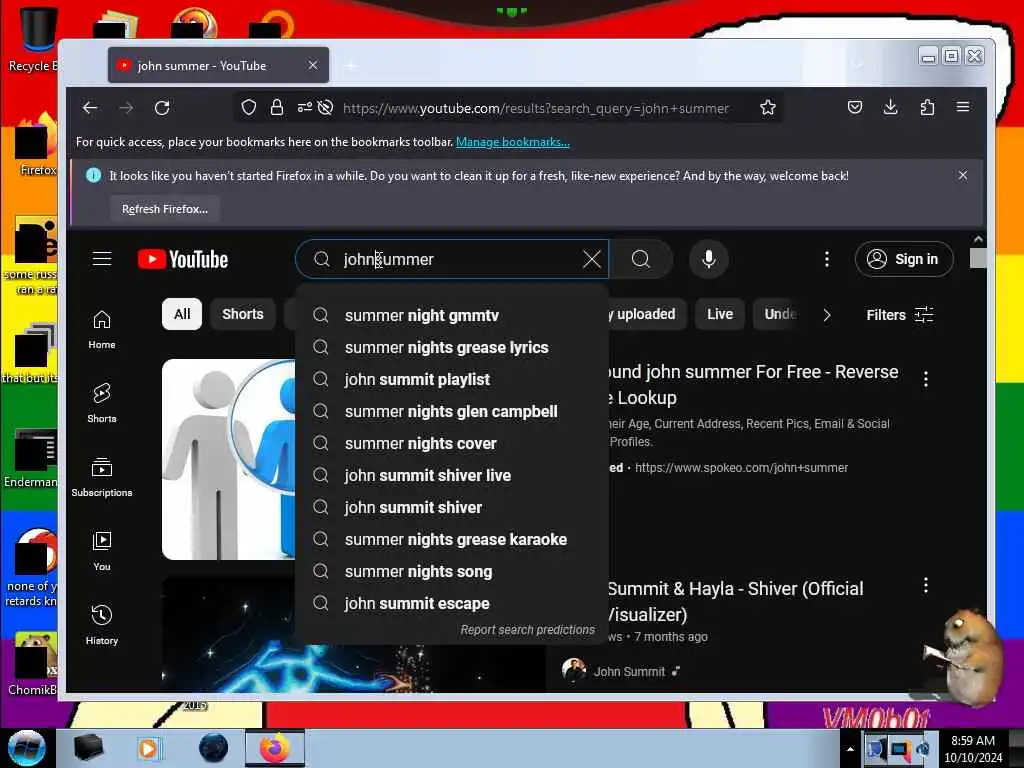The width and height of the screenshot is (1024, 768).
Task: Open YouTube settings three-dot menu
Action: pos(827,259)
